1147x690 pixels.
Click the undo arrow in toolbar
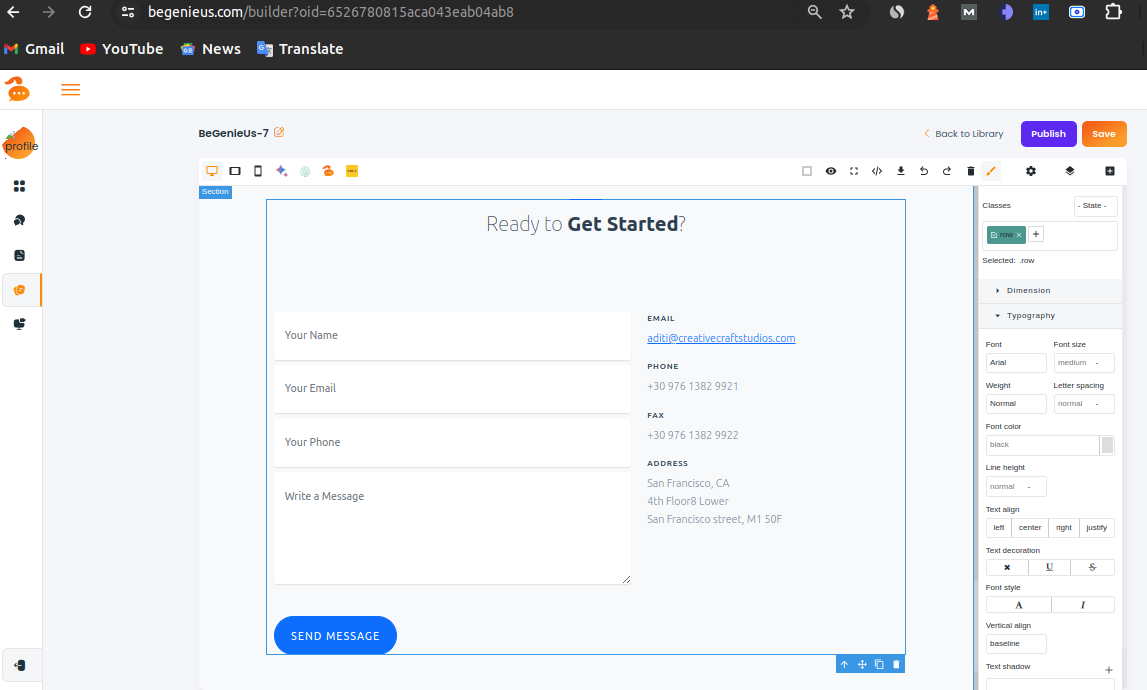(924, 171)
